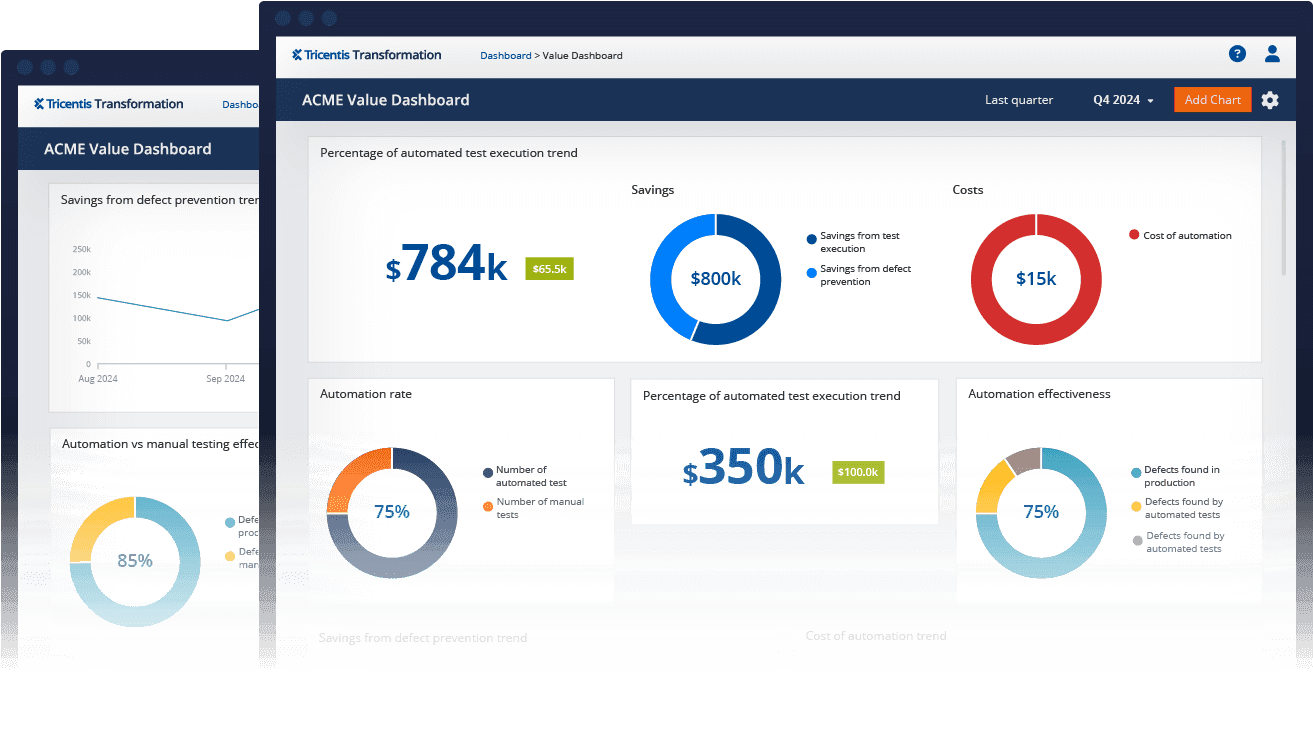
Task: Click the $65.5k green badge
Action: click(549, 269)
